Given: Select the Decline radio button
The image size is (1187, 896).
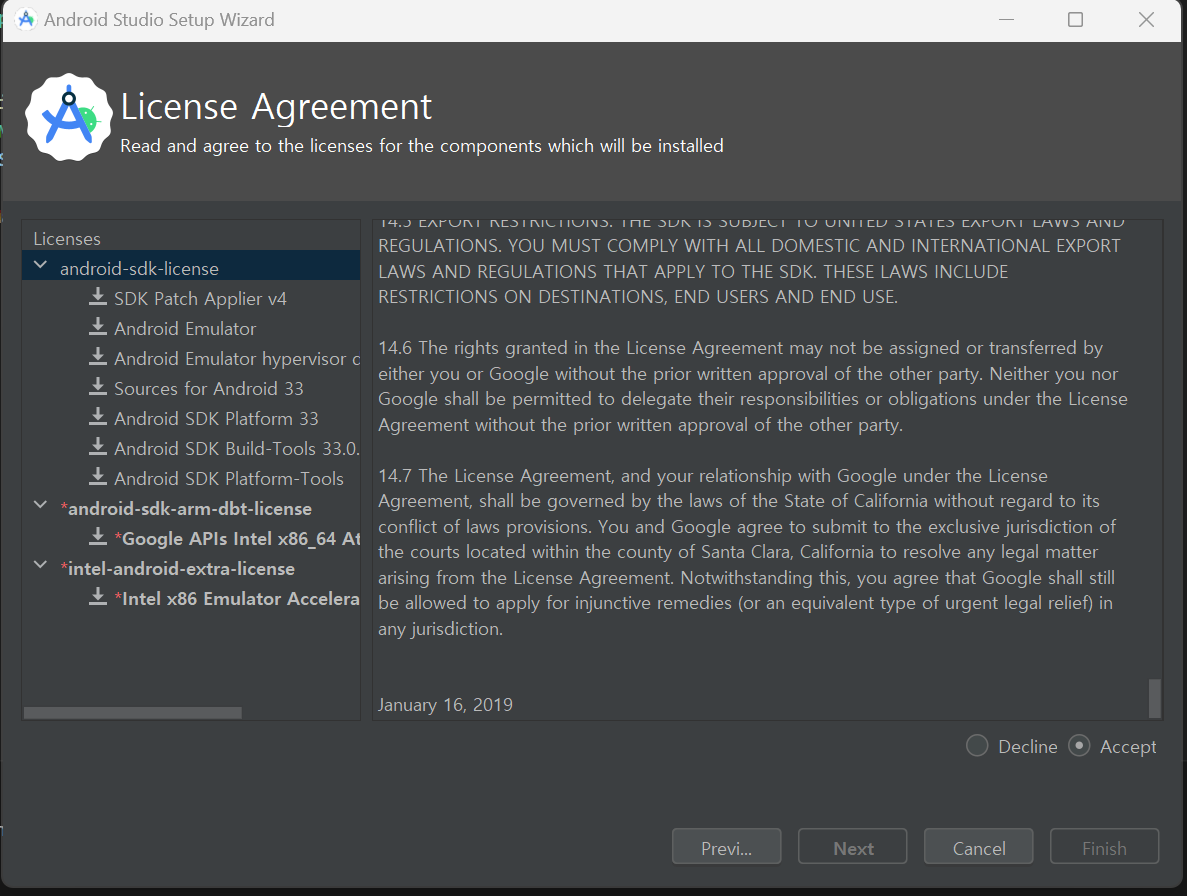Looking at the screenshot, I should point(977,746).
